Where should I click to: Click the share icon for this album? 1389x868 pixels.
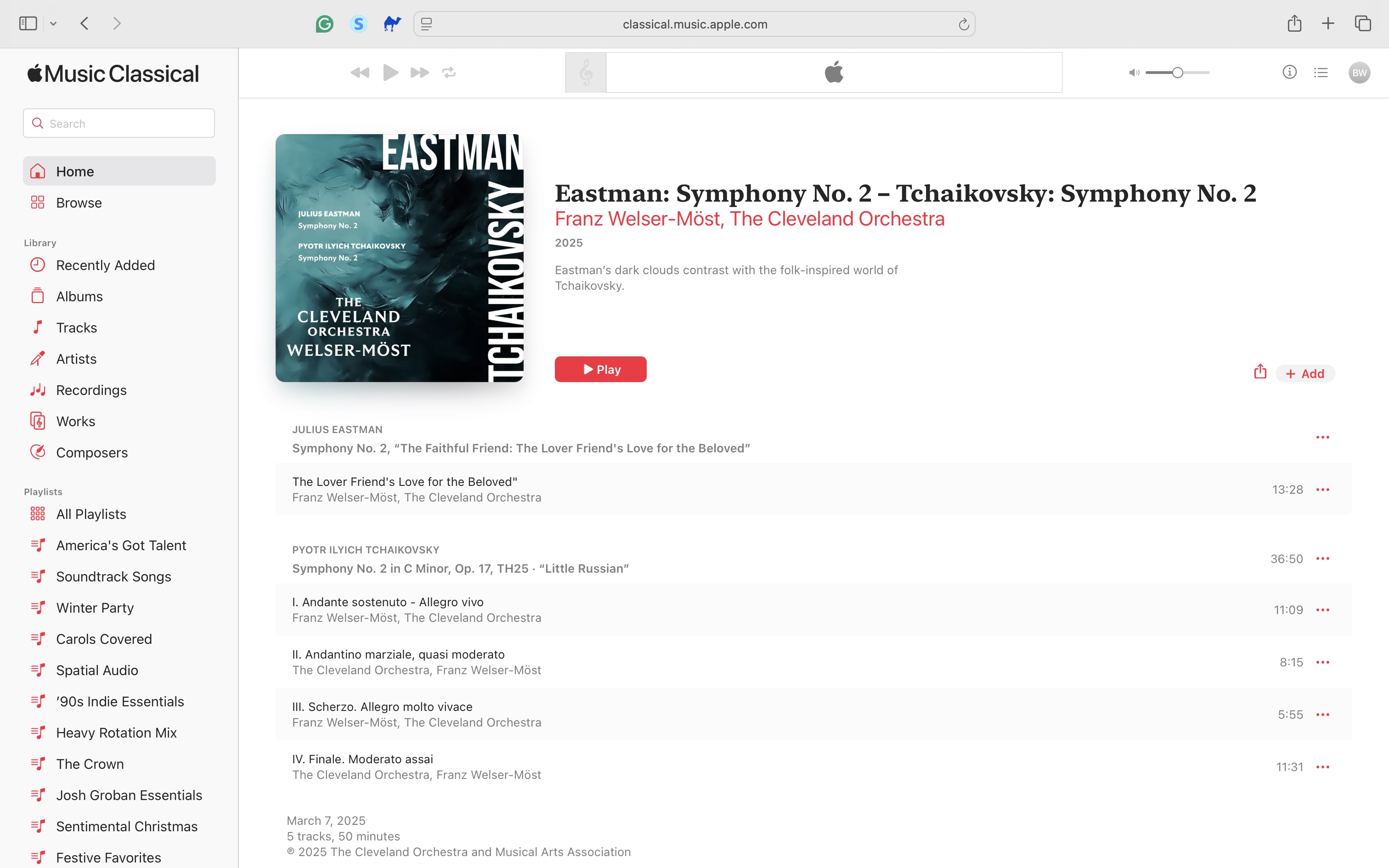coord(1260,371)
